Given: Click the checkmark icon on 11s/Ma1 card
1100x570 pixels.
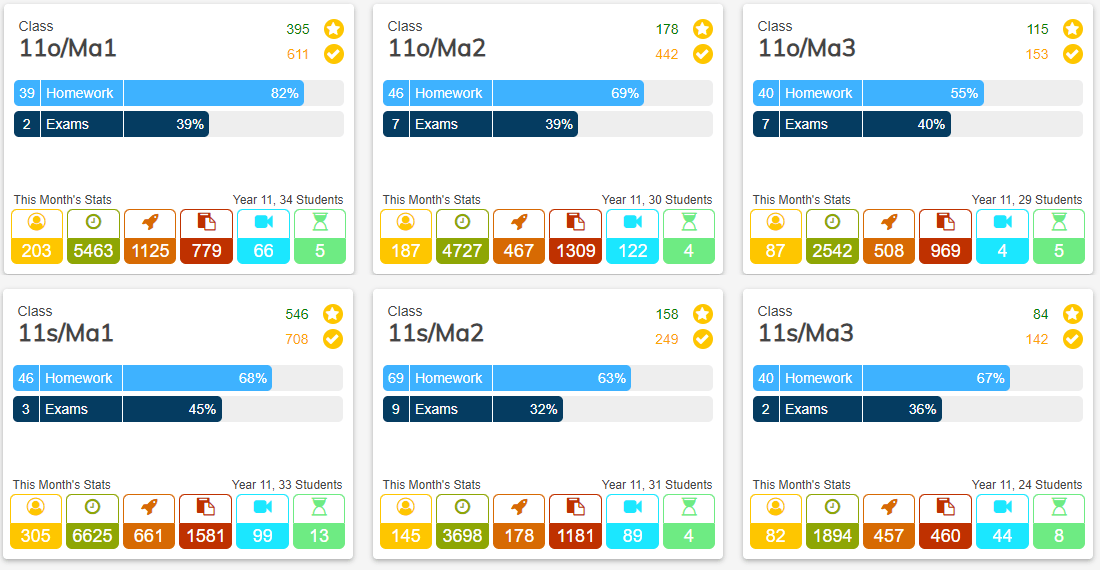Looking at the screenshot, I should coord(333,339).
